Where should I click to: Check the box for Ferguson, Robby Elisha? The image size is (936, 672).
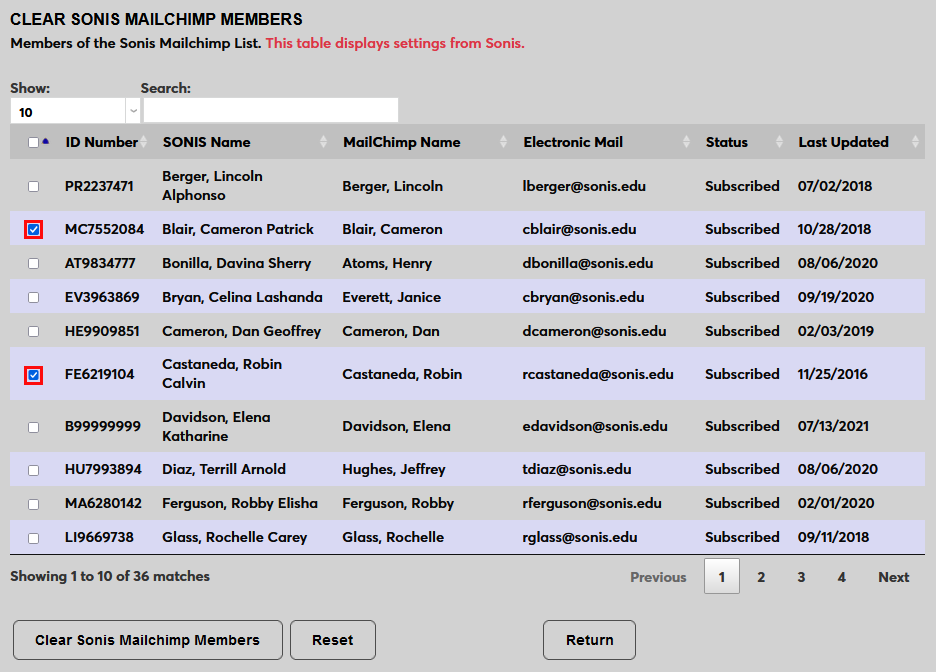click(x=33, y=504)
